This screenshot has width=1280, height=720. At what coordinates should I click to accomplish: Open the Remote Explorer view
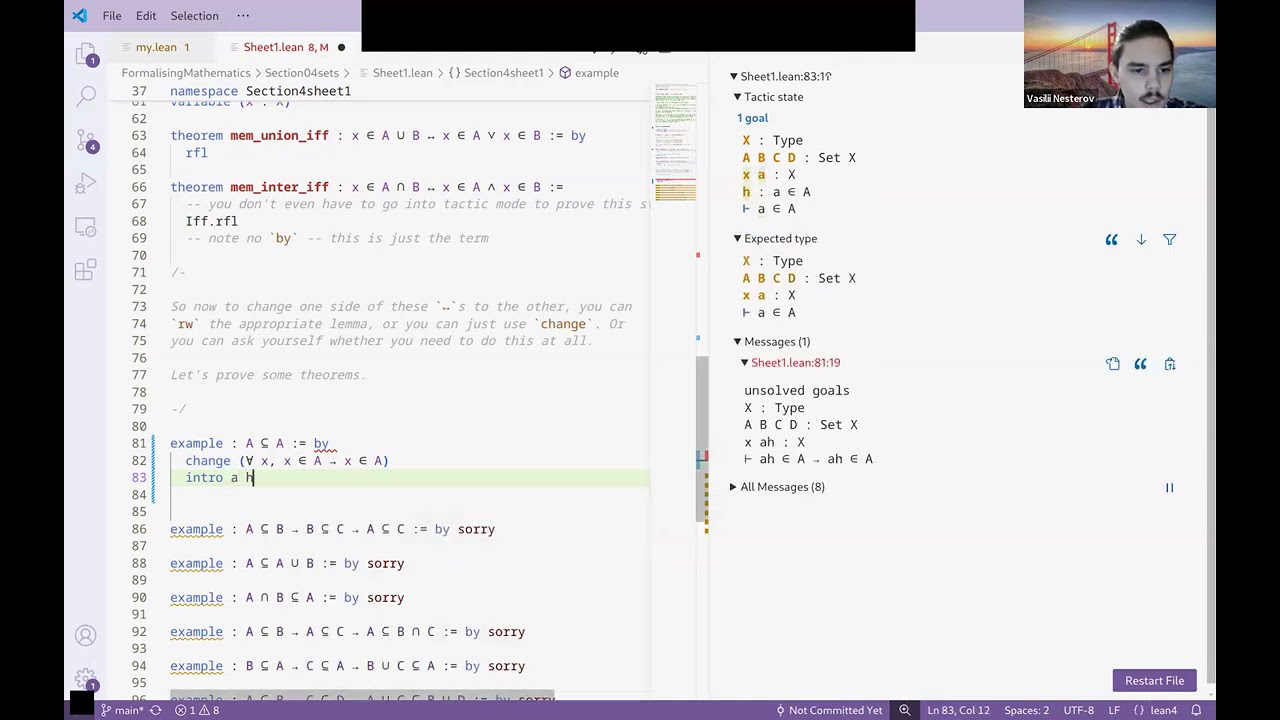pyautogui.click(x=86, y=227)
